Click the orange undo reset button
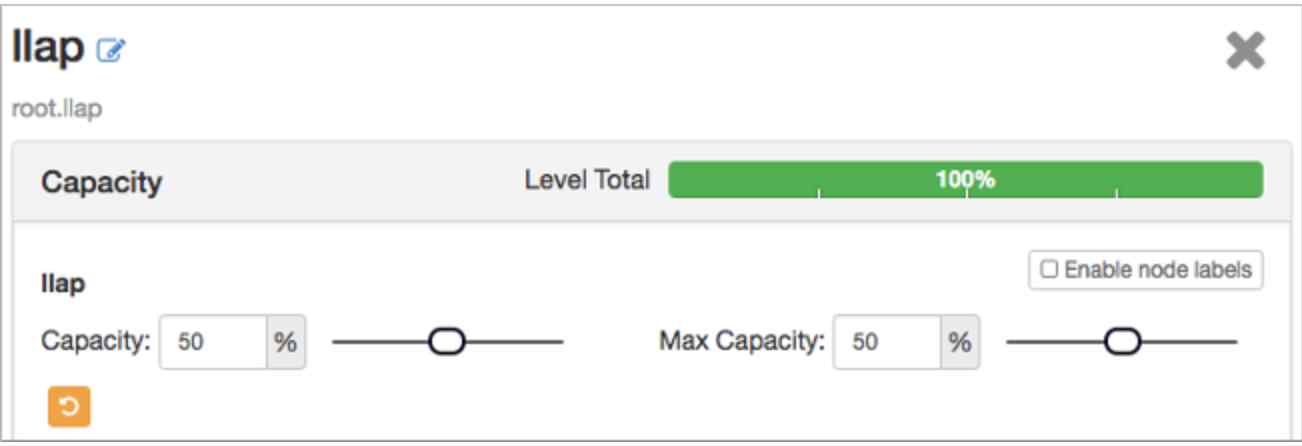This screenshot has height=446, width=1302. pyautogui.click(x=63, y=405)
